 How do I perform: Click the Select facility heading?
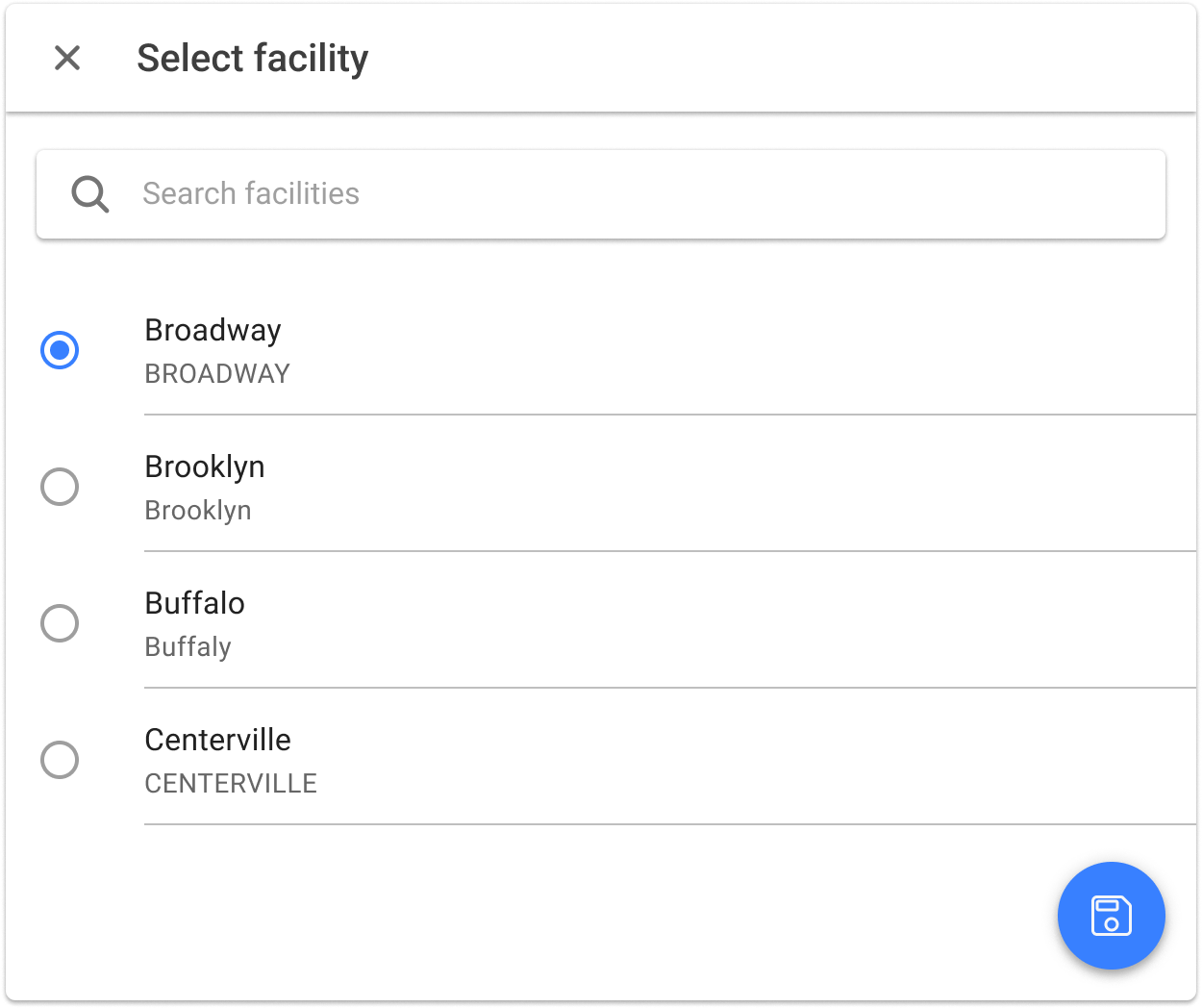tap(253, 58)
